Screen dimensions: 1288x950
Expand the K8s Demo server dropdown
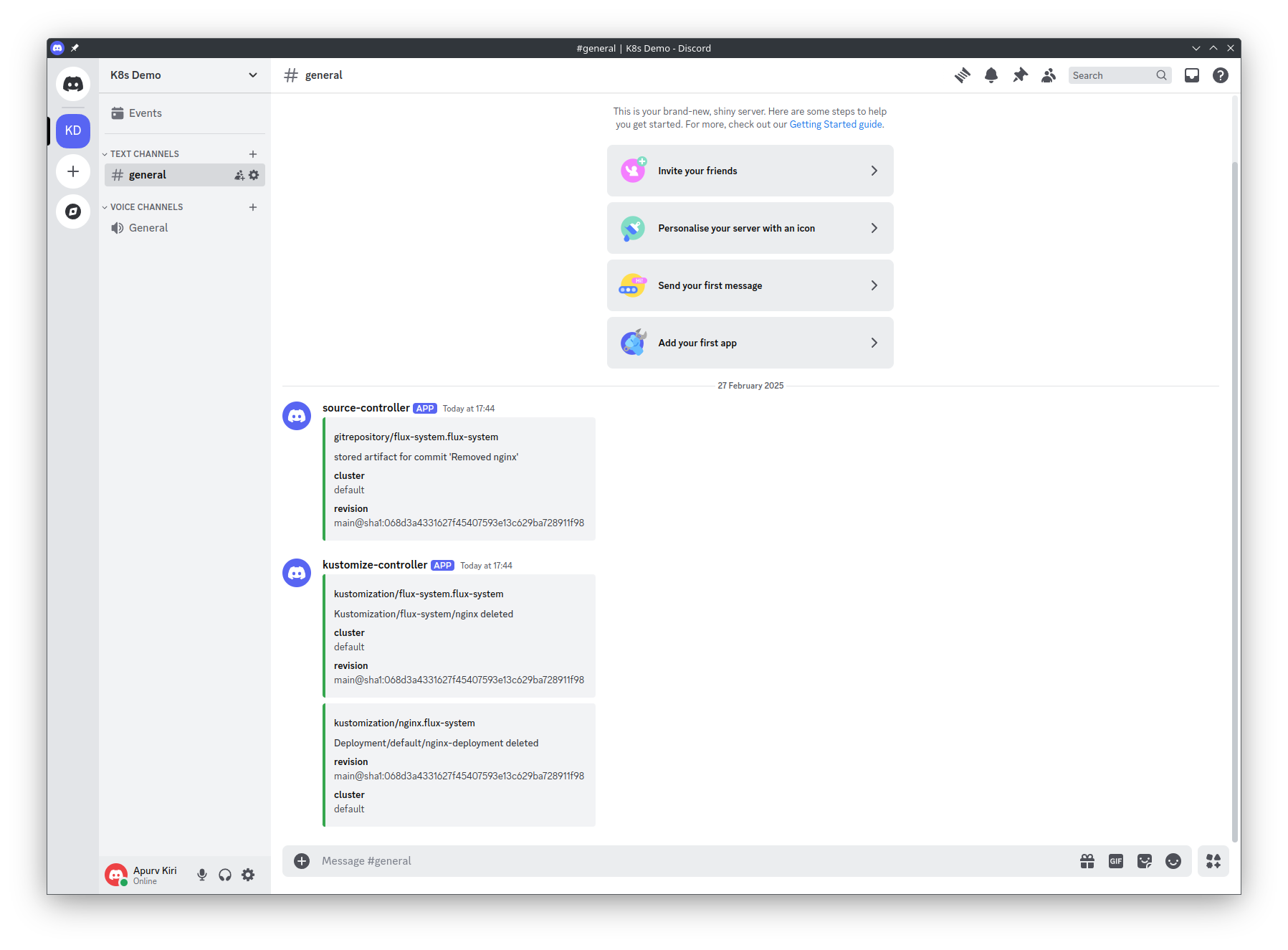coord(252,75)
